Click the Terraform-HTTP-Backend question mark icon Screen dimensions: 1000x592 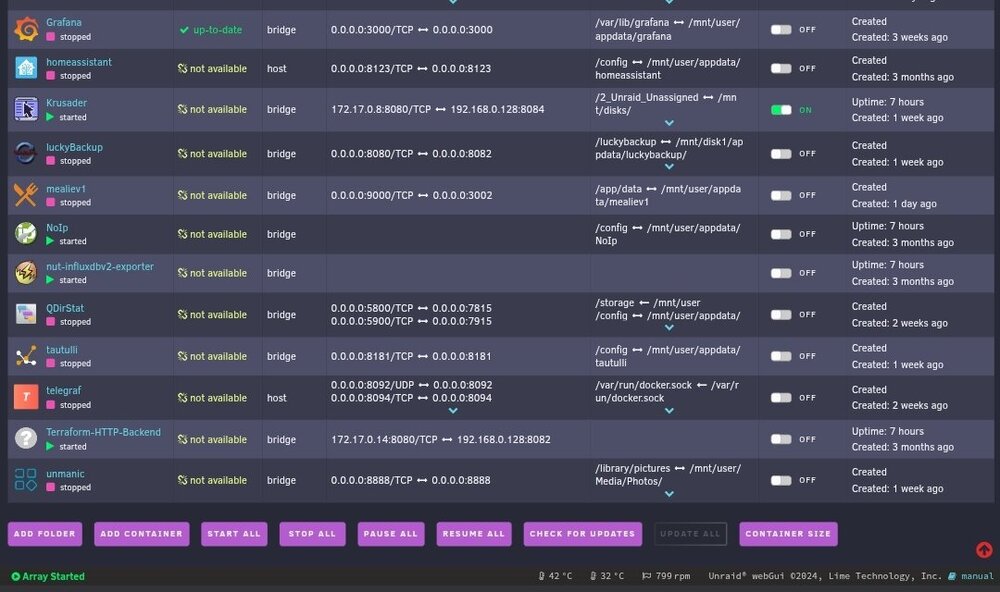point(26,438)
